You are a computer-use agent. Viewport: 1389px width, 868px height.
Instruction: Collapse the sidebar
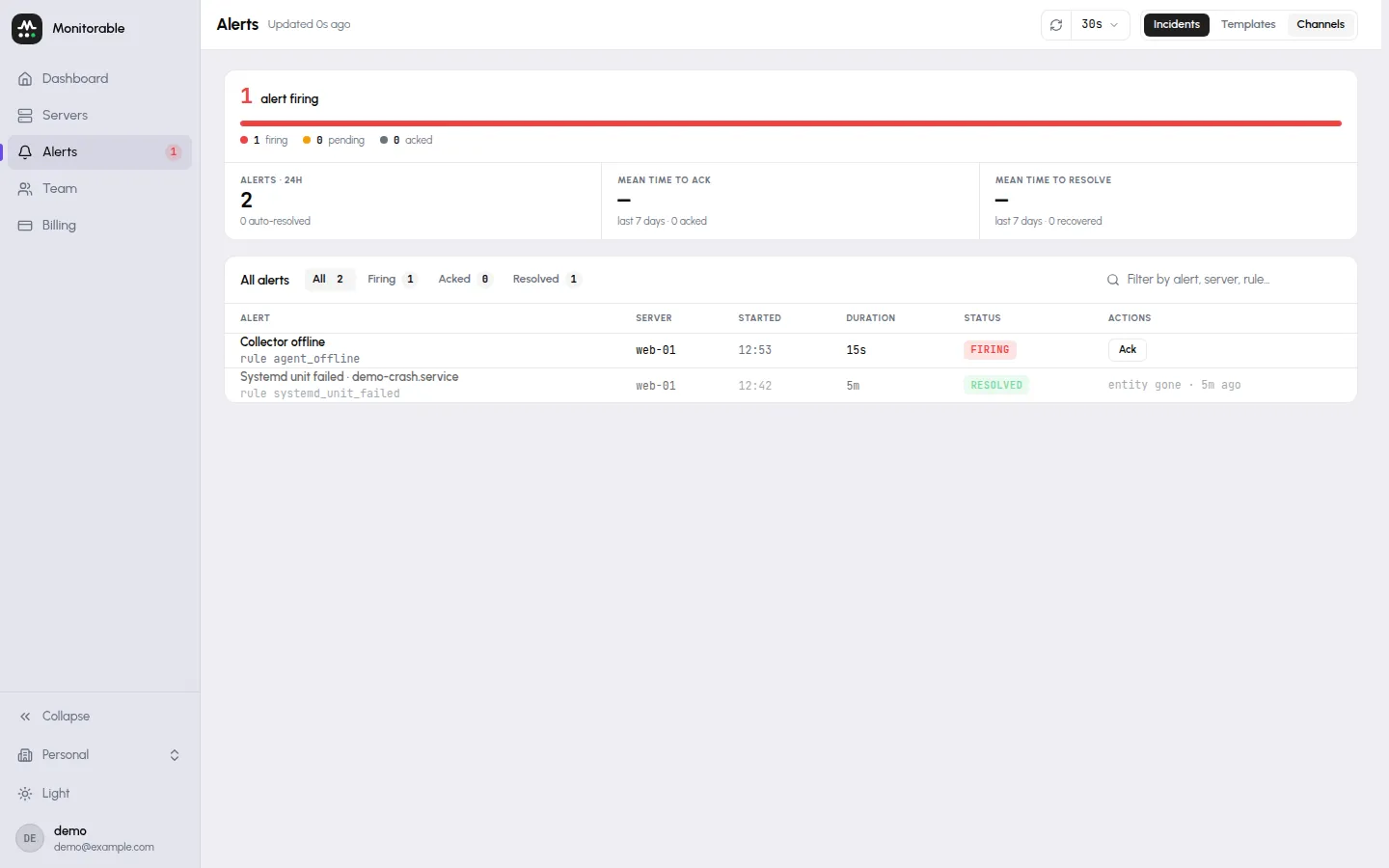tap(99, 717)
